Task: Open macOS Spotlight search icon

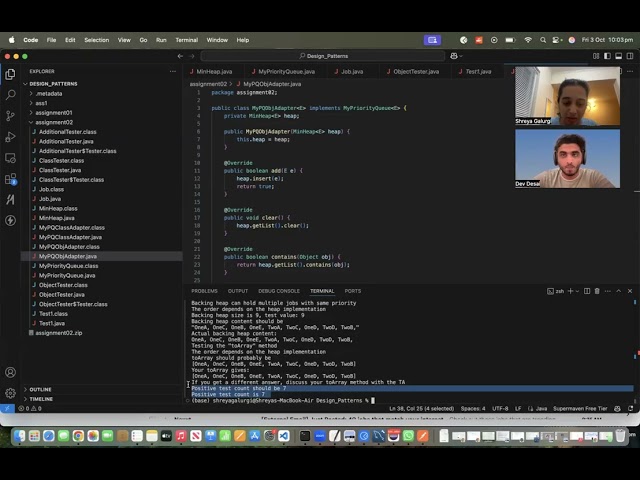Action: (542, 40)
